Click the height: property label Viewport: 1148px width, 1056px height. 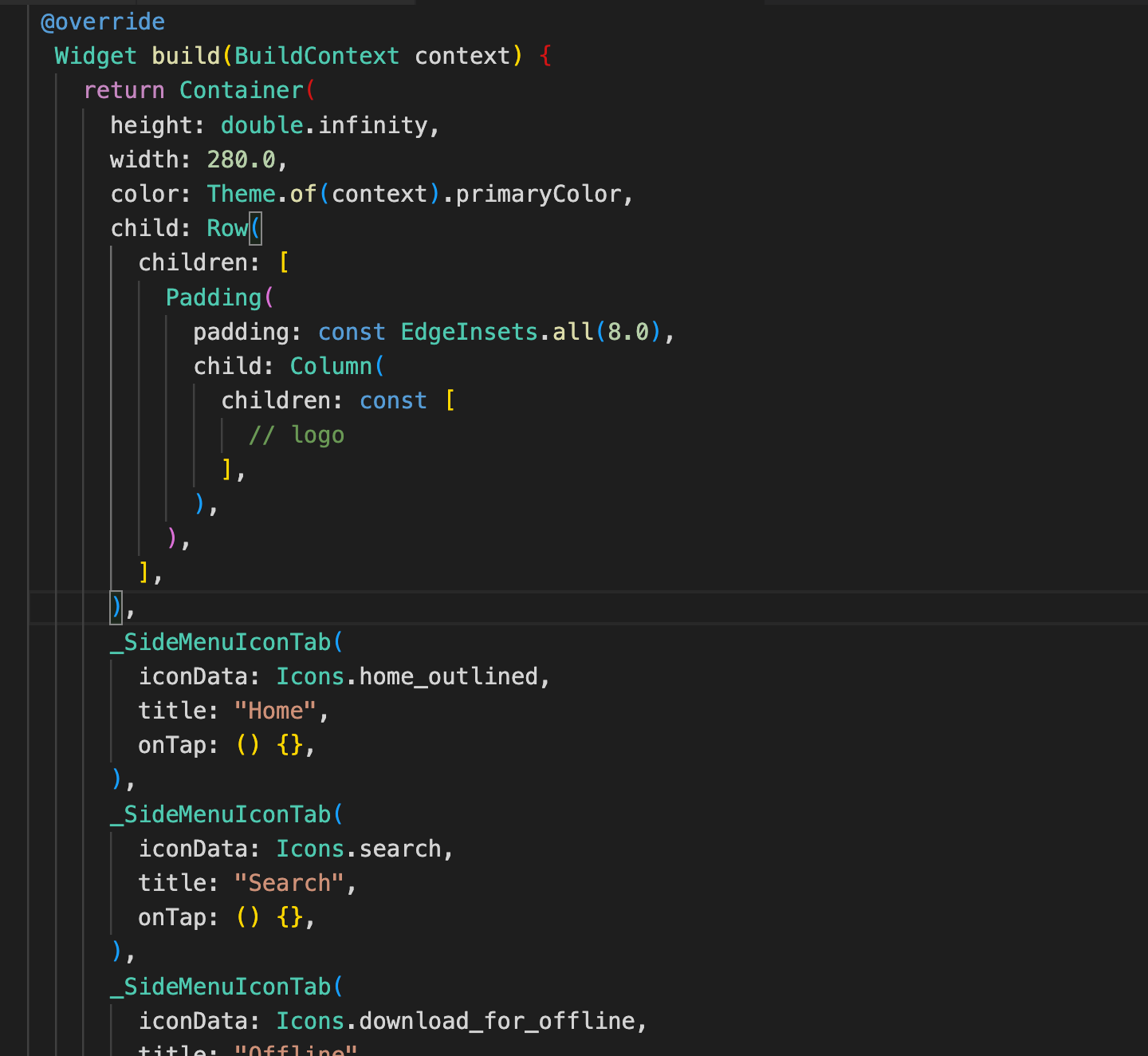coord(158,125)
